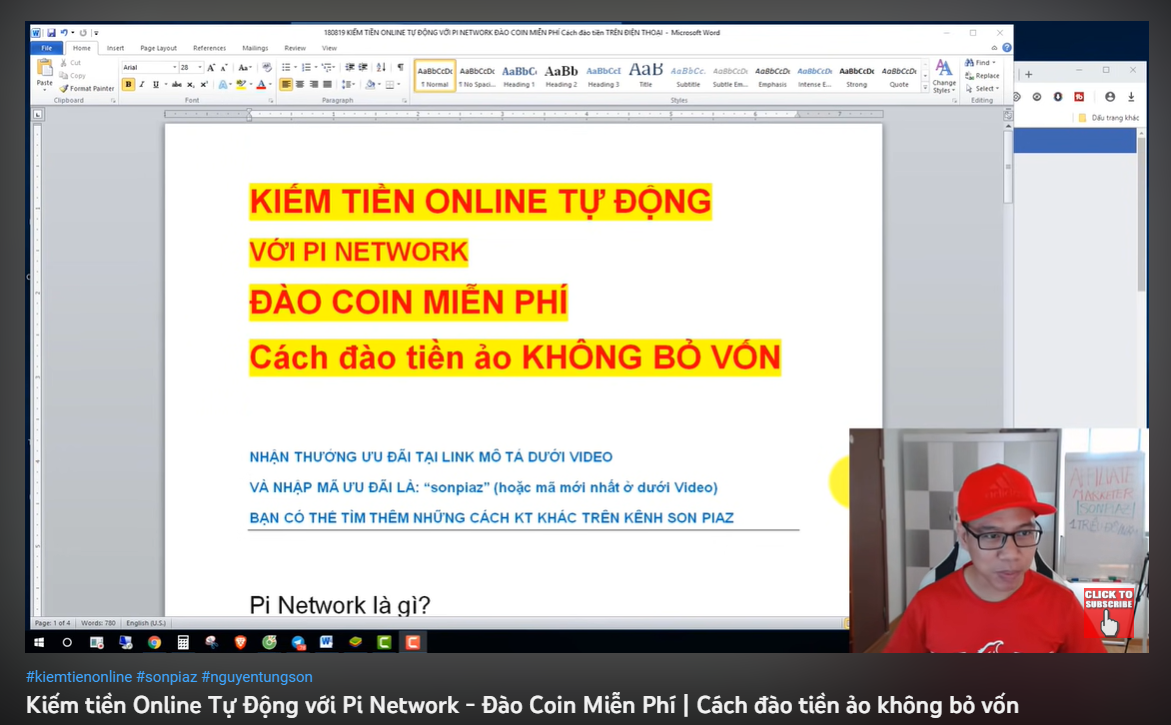Viewport: 1171px width, 725px height.
Task: Toggle Subscript formatting
Action: 190,84
